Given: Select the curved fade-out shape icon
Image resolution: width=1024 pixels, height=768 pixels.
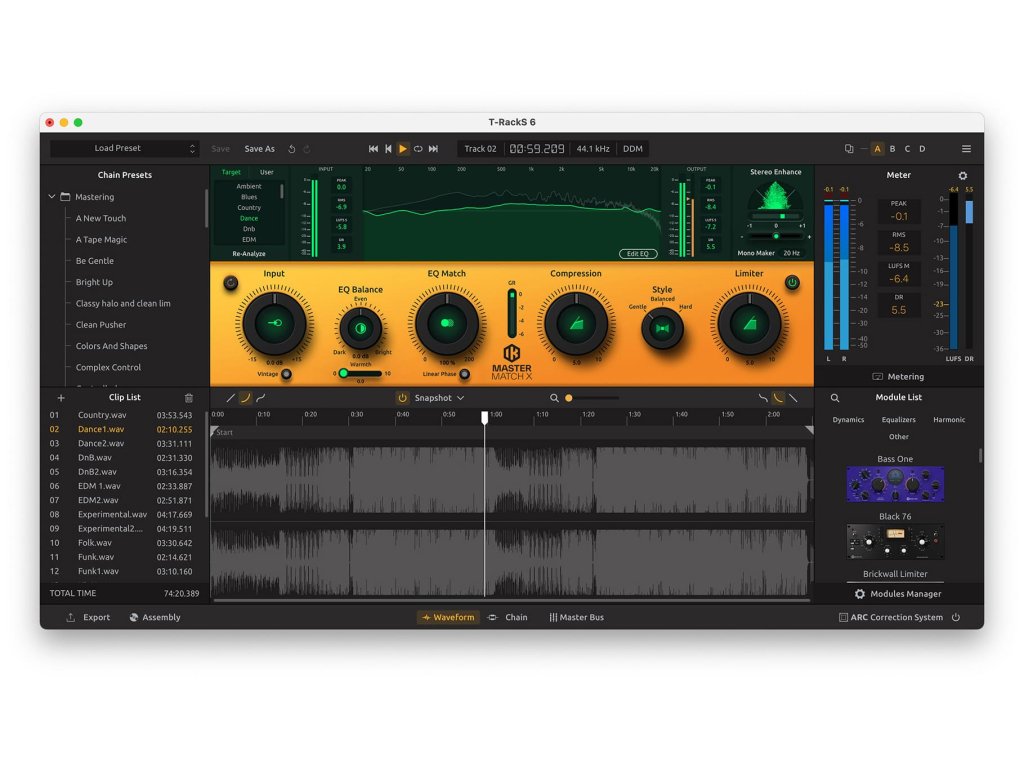Looking at the screenshot, I should [778, 398].
